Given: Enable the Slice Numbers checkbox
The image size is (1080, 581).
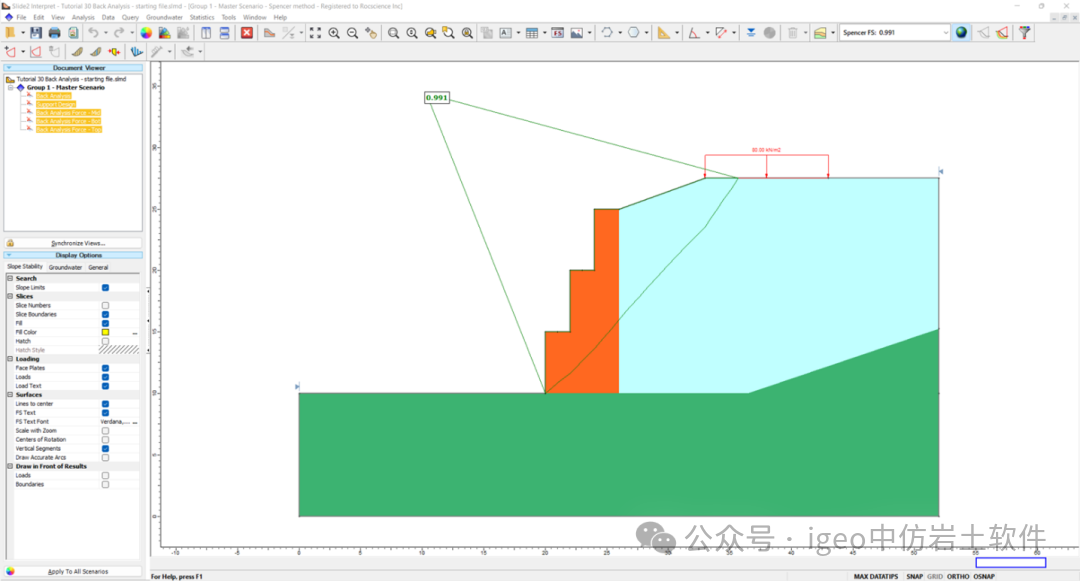Looking at the screenshot, I should point(105,305).
